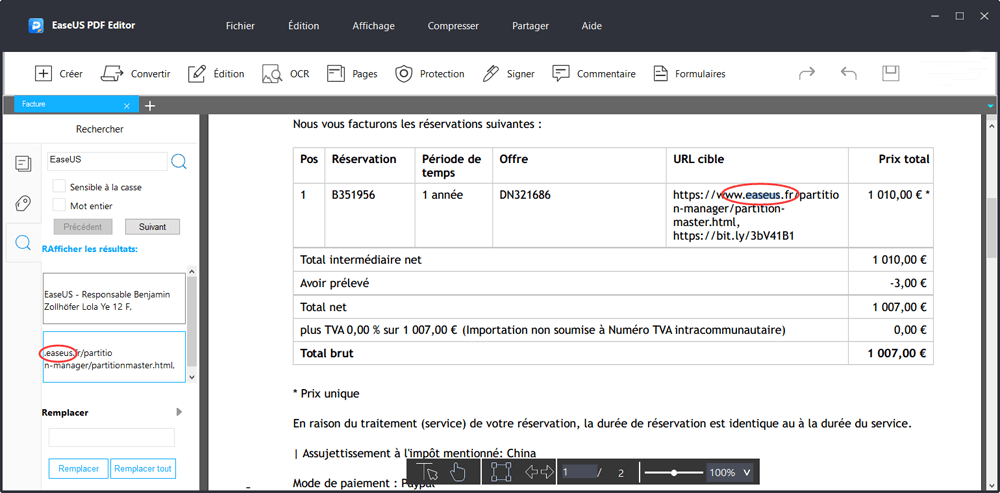Open the Formulaires tool

tap(660, 73)
